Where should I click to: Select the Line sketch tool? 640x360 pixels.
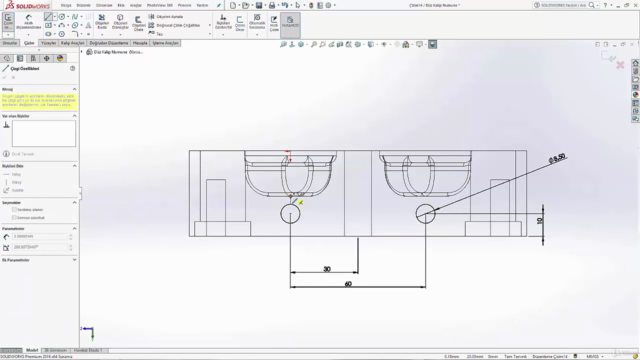[x=48, y=17]
